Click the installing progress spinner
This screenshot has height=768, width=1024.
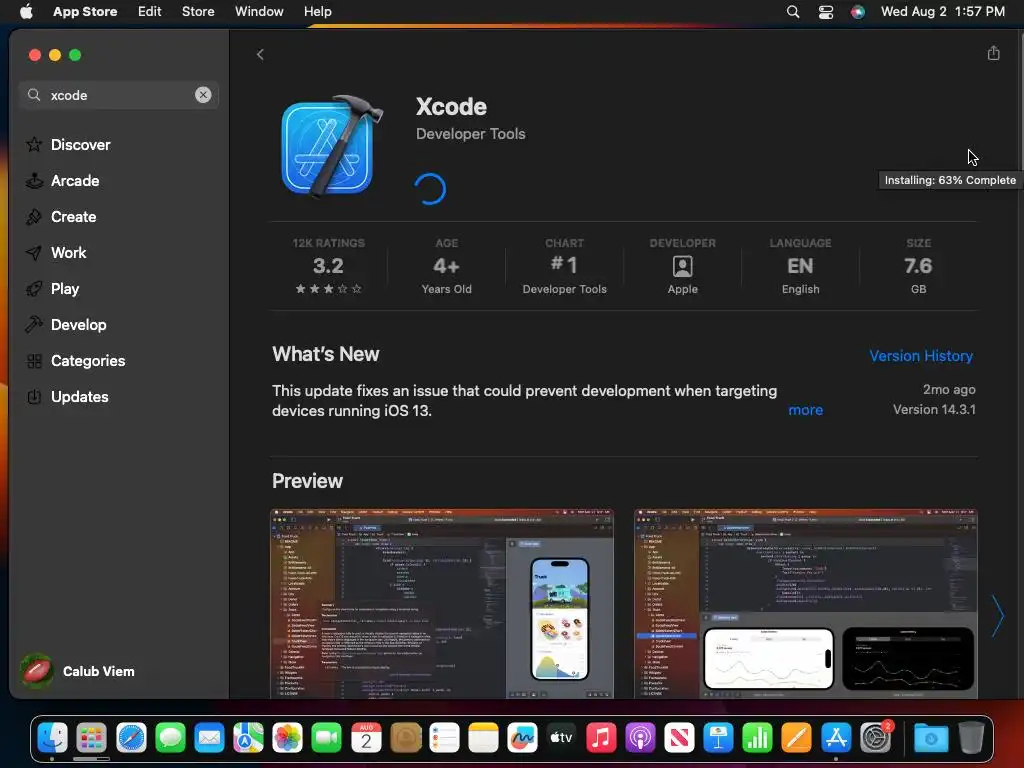tap(430, 189)
